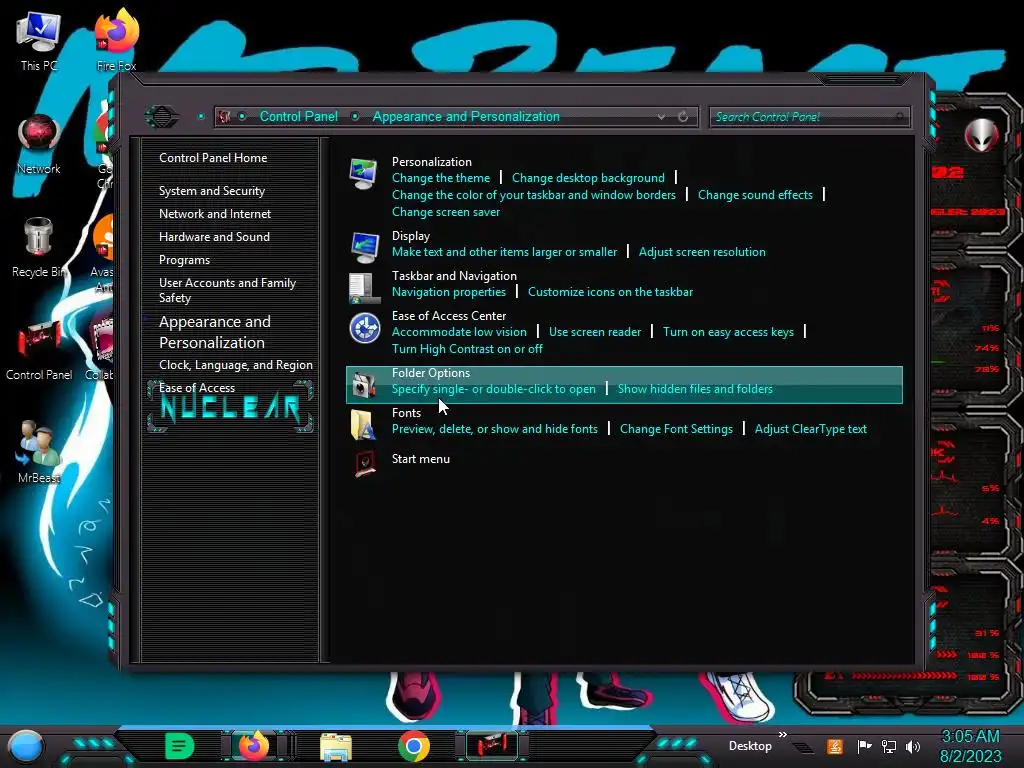
Task: Click Change sound effects link
Action: click(755, 195)
